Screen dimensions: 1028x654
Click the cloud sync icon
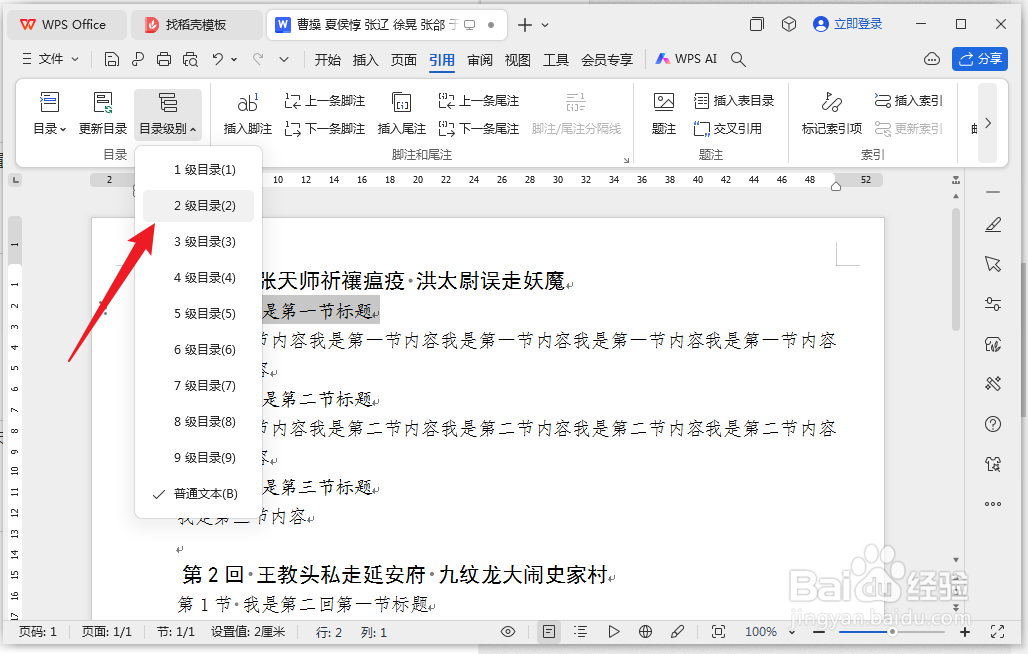932,60
